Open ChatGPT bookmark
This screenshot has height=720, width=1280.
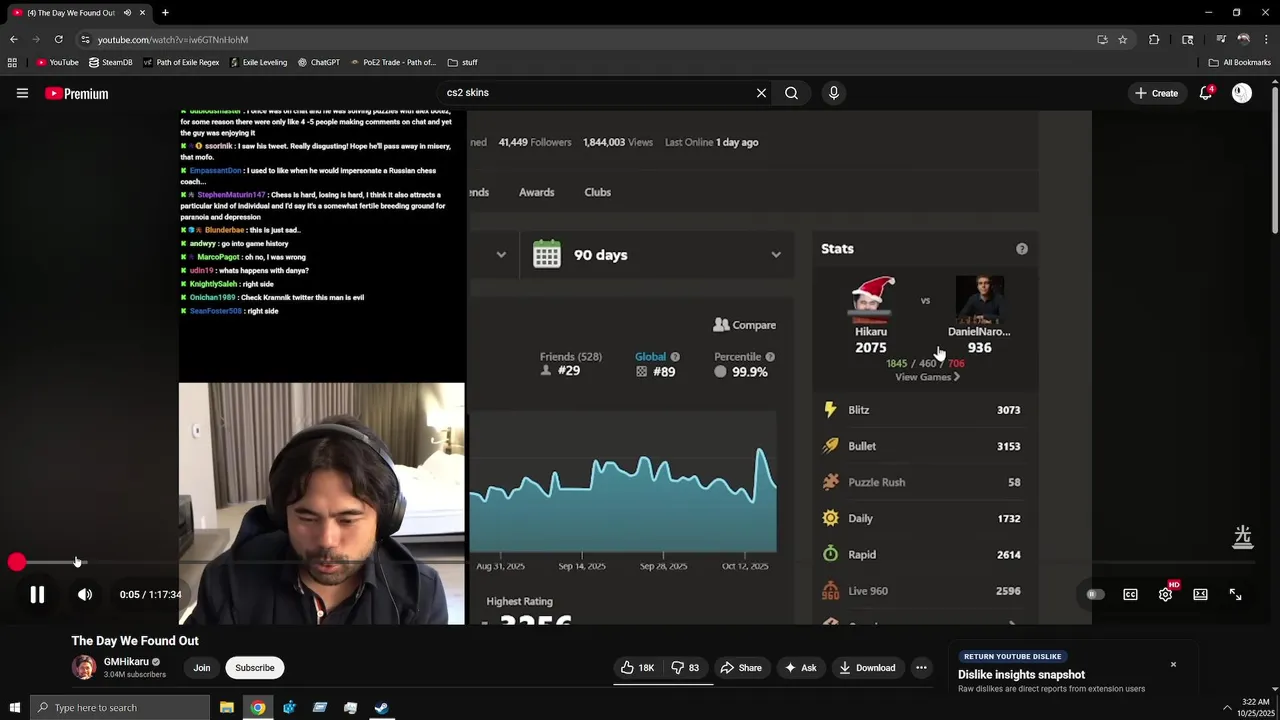pos(319,62)
